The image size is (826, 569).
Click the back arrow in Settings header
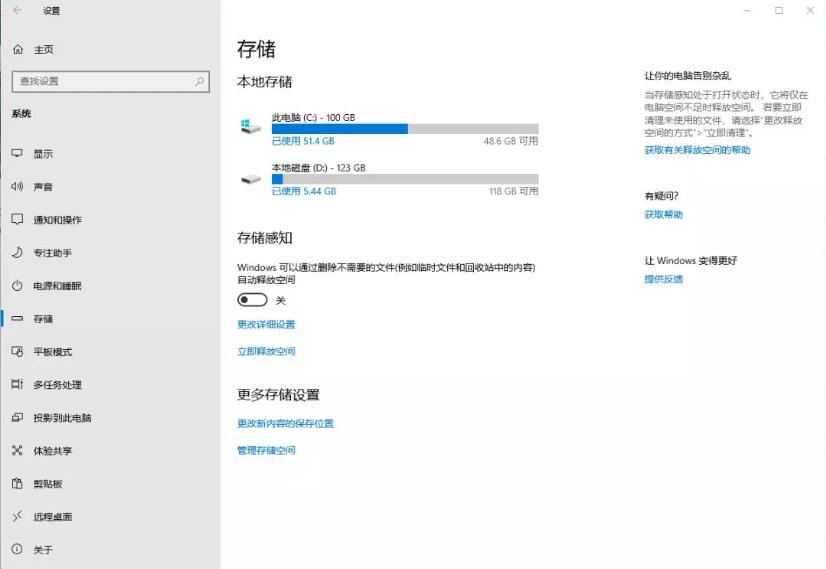point(17,11)
